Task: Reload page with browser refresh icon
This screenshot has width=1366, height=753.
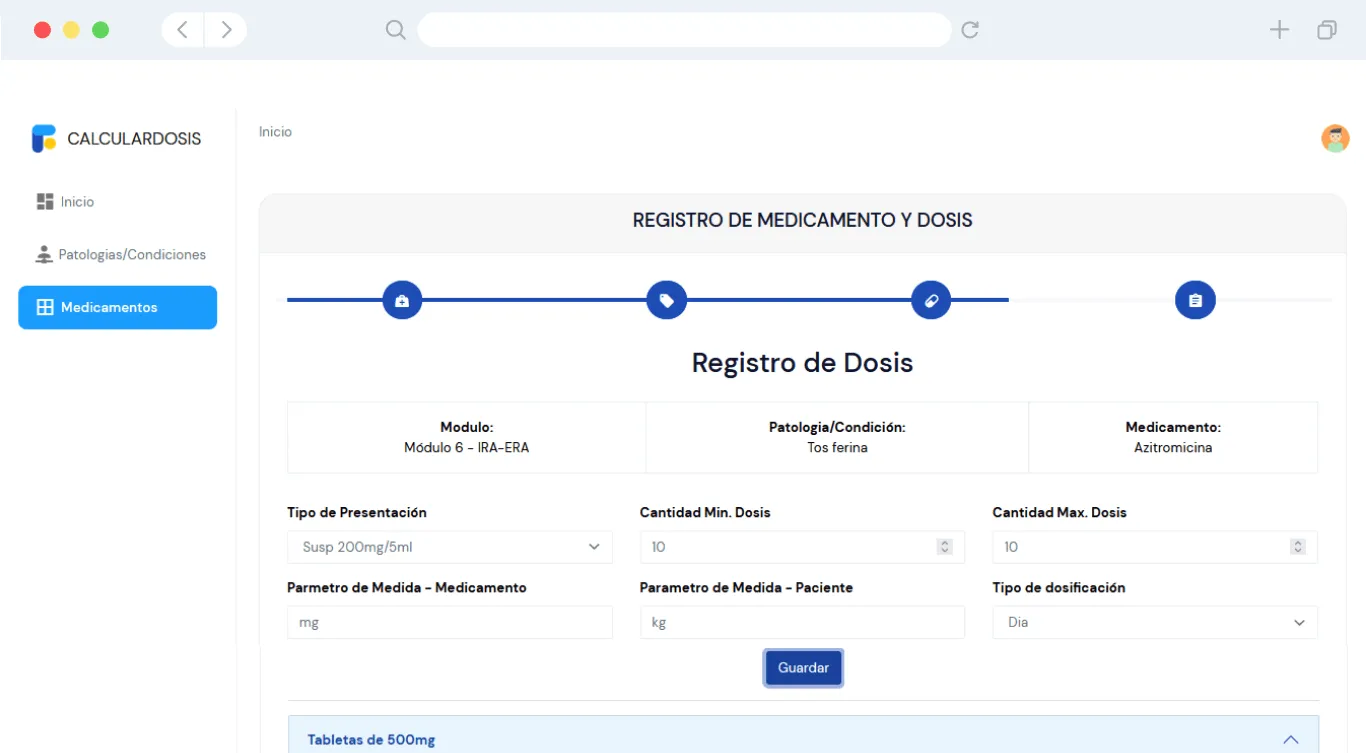Action: 969,30
